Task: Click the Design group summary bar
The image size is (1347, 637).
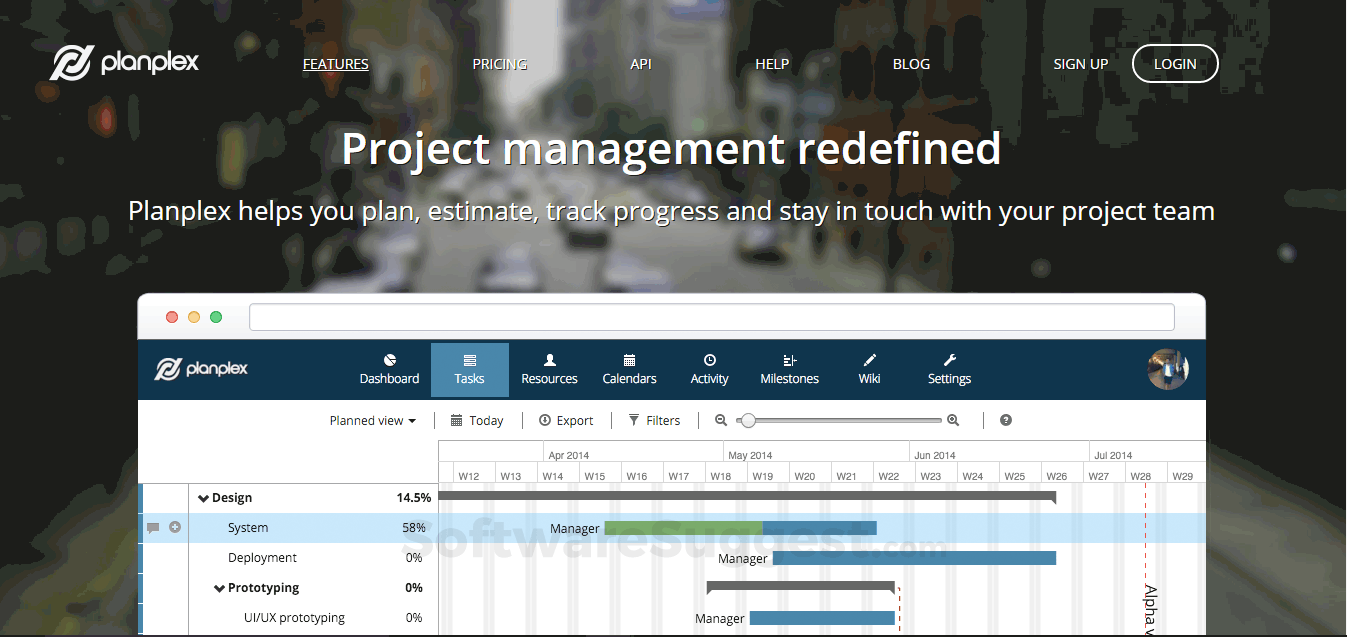Action: pos(747,496)
